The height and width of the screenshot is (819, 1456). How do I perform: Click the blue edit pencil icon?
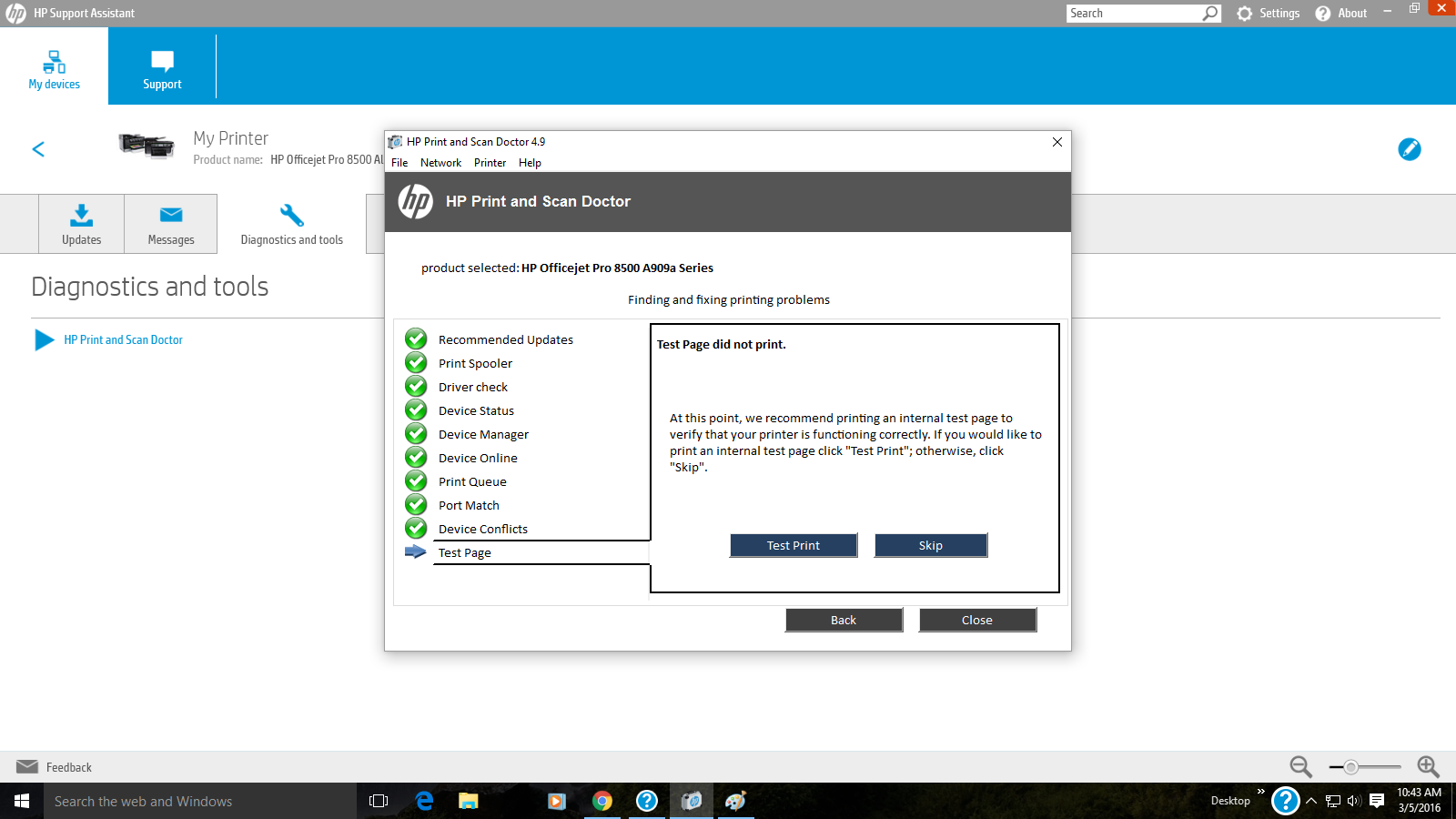(1410, 149)
